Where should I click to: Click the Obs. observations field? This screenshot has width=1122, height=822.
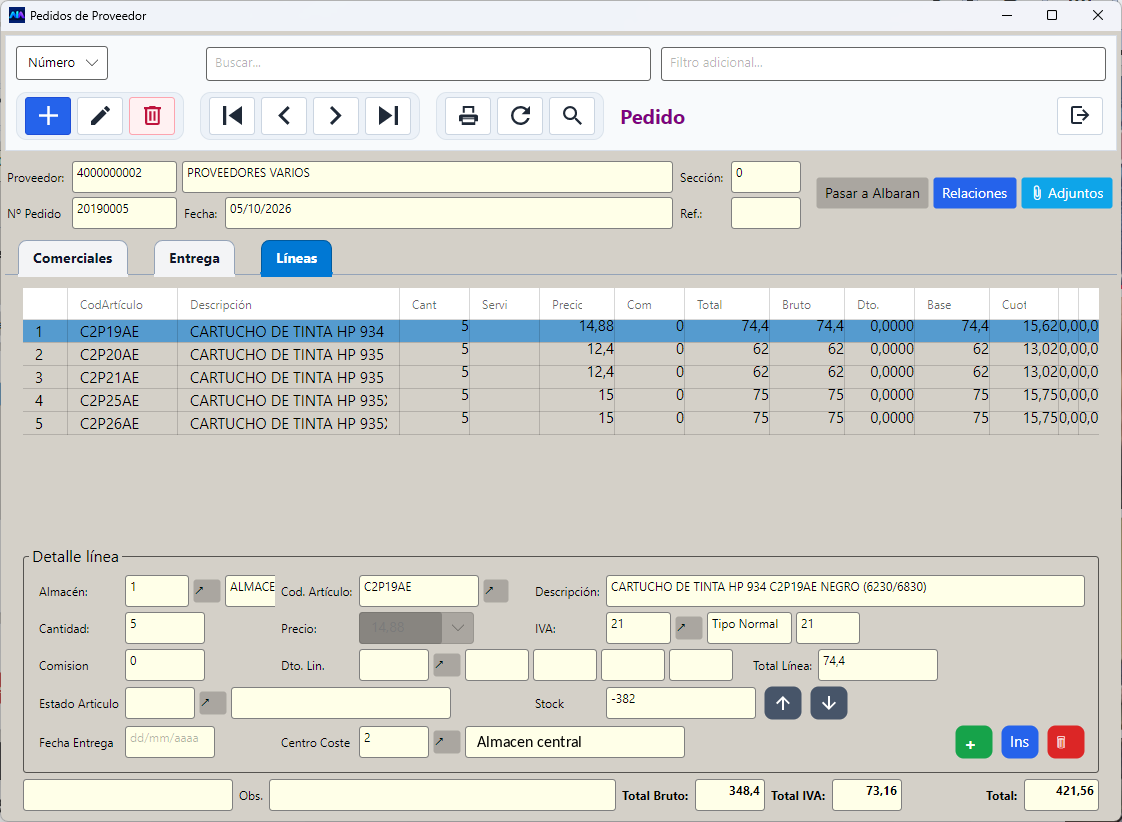pyautogui.click(x=442, y=795)
